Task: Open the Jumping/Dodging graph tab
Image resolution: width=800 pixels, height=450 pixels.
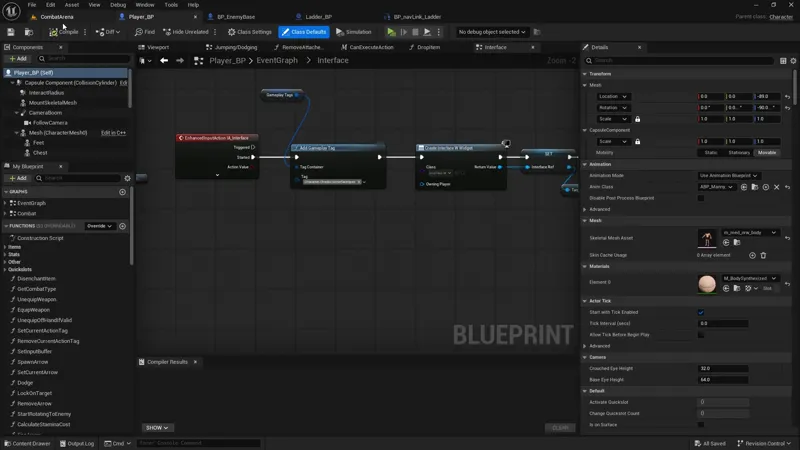Action: (236, 47)
